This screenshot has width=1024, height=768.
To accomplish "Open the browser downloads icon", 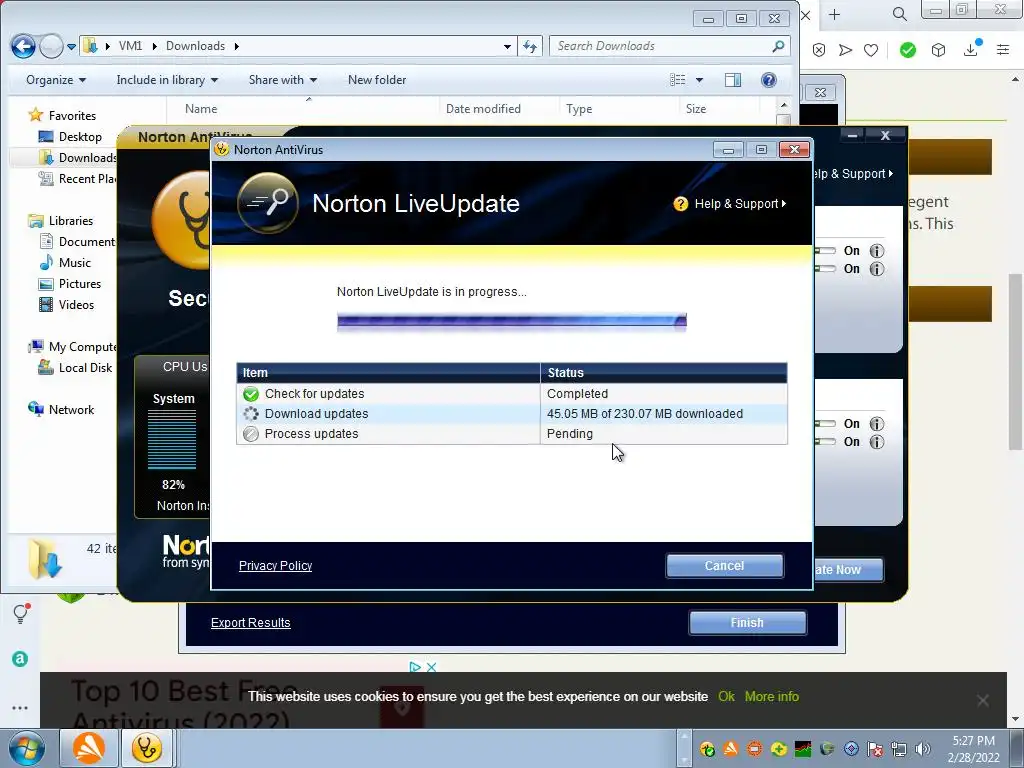I will click(971, 49).
